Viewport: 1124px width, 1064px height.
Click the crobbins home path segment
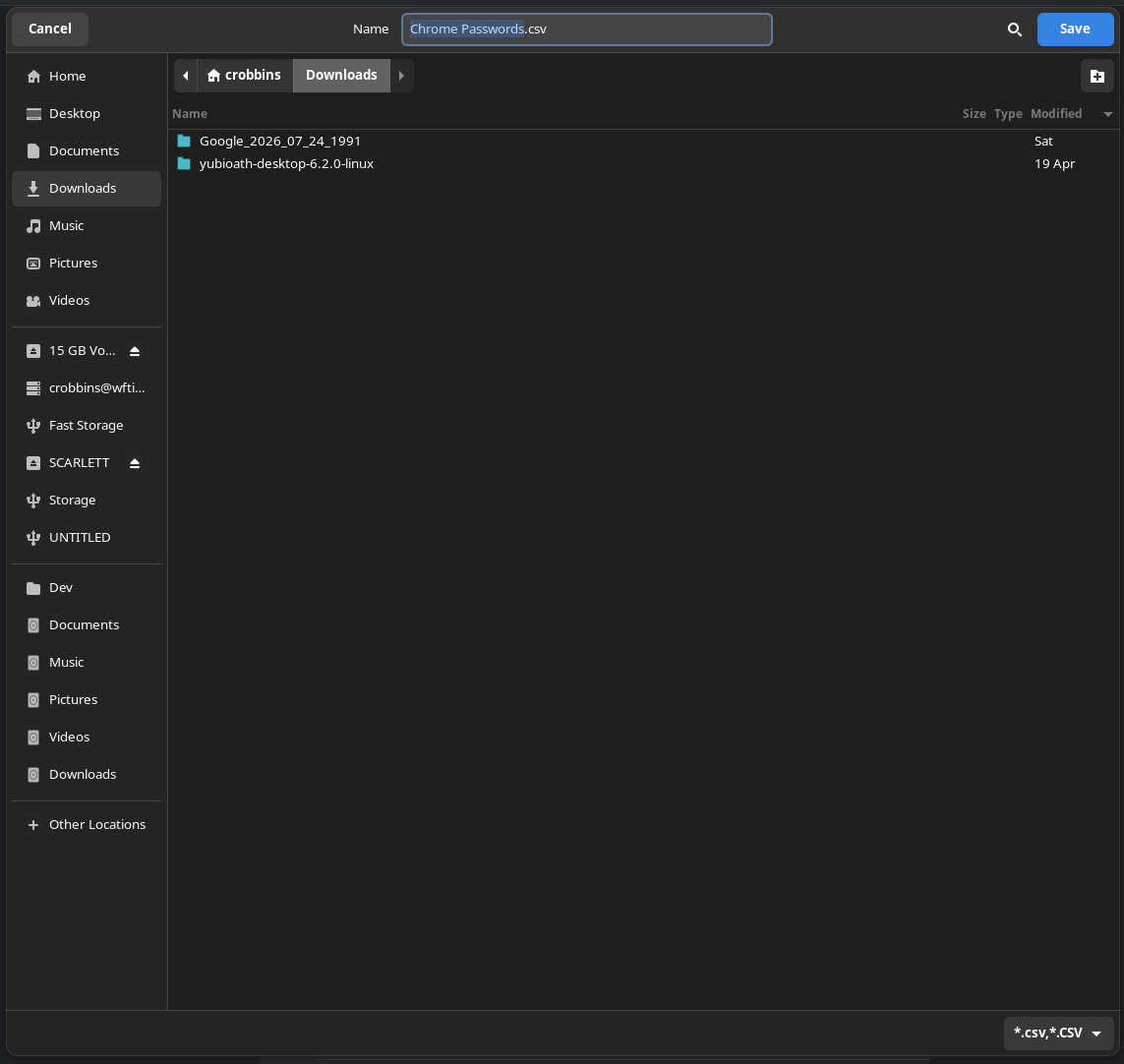(245, 76)
